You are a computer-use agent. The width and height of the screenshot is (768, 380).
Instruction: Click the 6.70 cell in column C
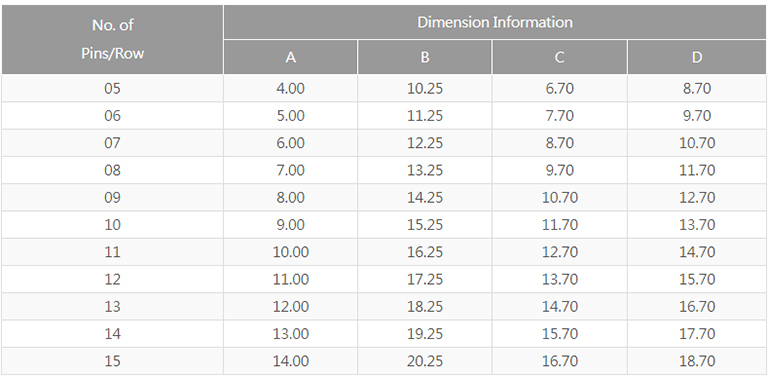(559, 89)
